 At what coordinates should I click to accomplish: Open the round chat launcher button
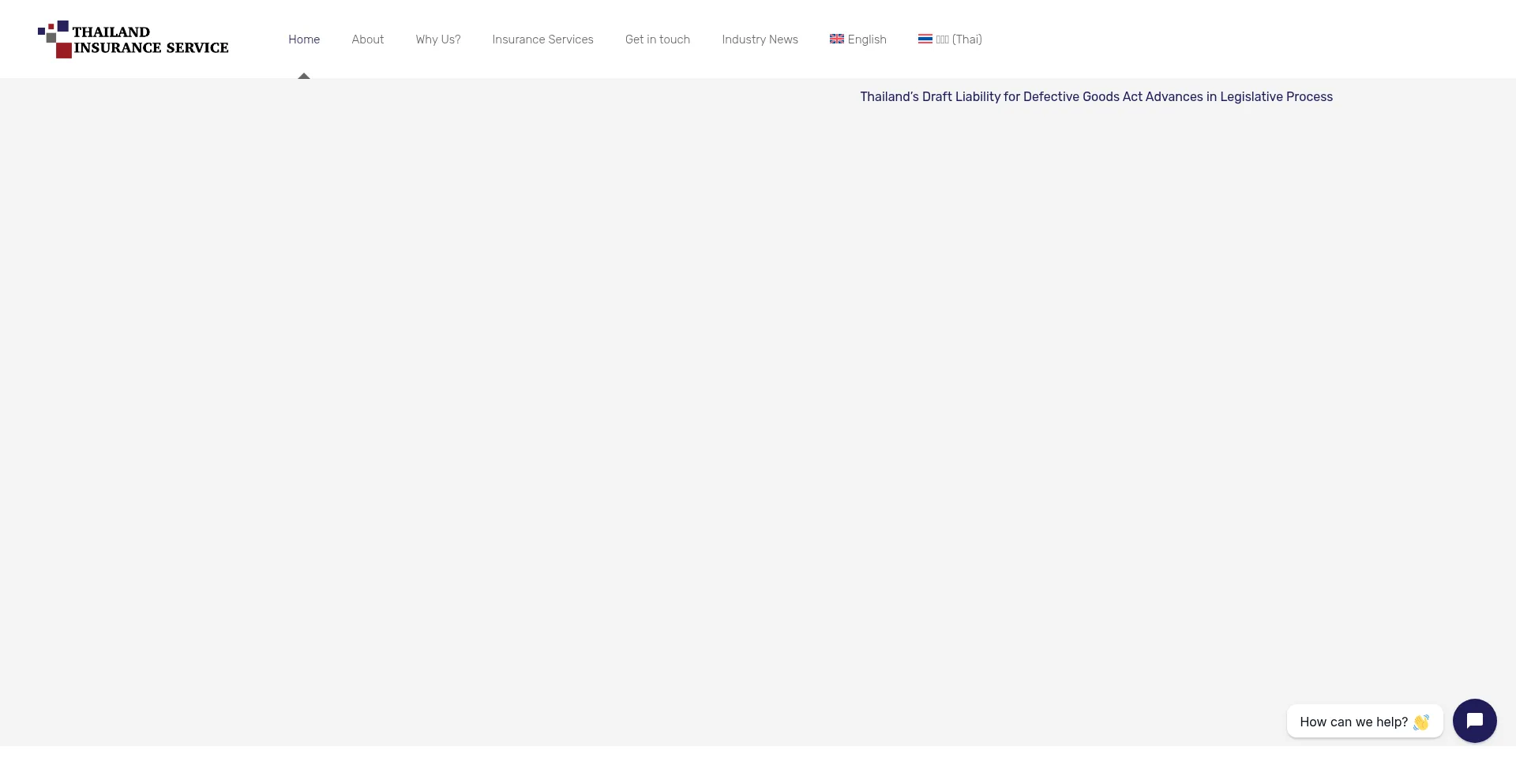[1474, 721]
